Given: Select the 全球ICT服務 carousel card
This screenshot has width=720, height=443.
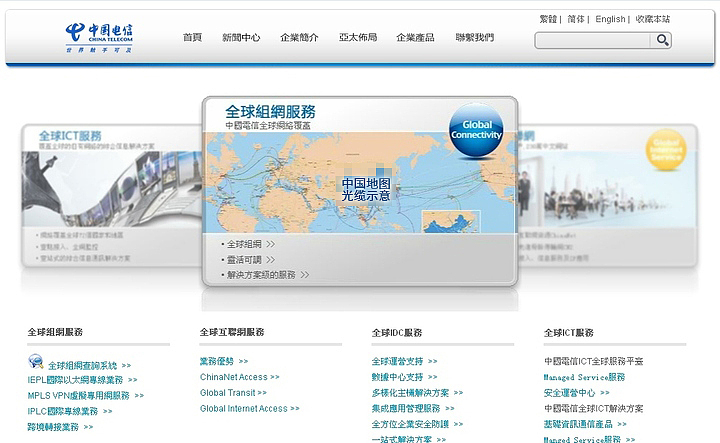Looking at the screenshot, I should (112, 195).
